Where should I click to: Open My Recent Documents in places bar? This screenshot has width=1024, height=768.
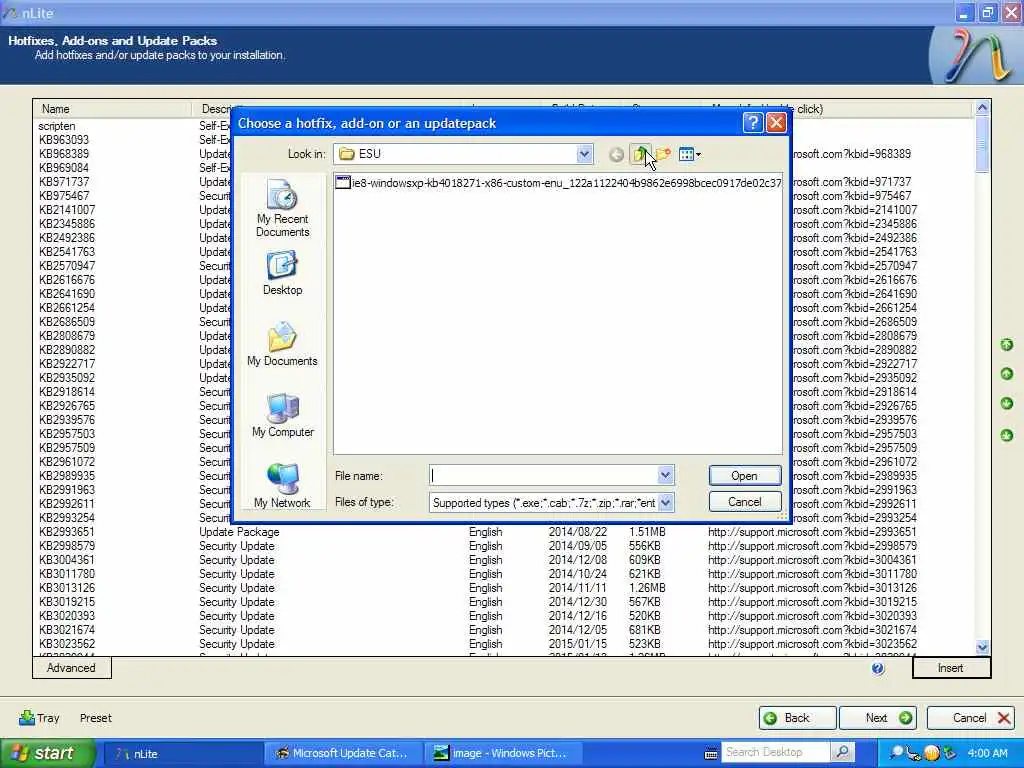(x=282, y=209)
